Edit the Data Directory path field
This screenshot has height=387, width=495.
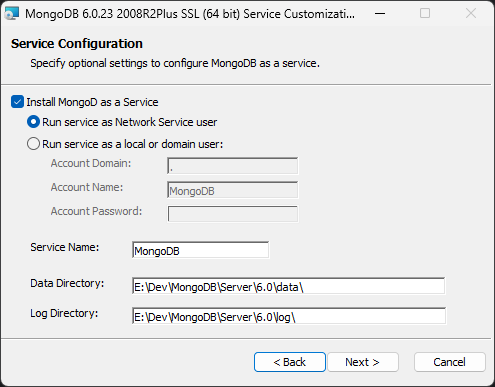(x=289, y=286)
